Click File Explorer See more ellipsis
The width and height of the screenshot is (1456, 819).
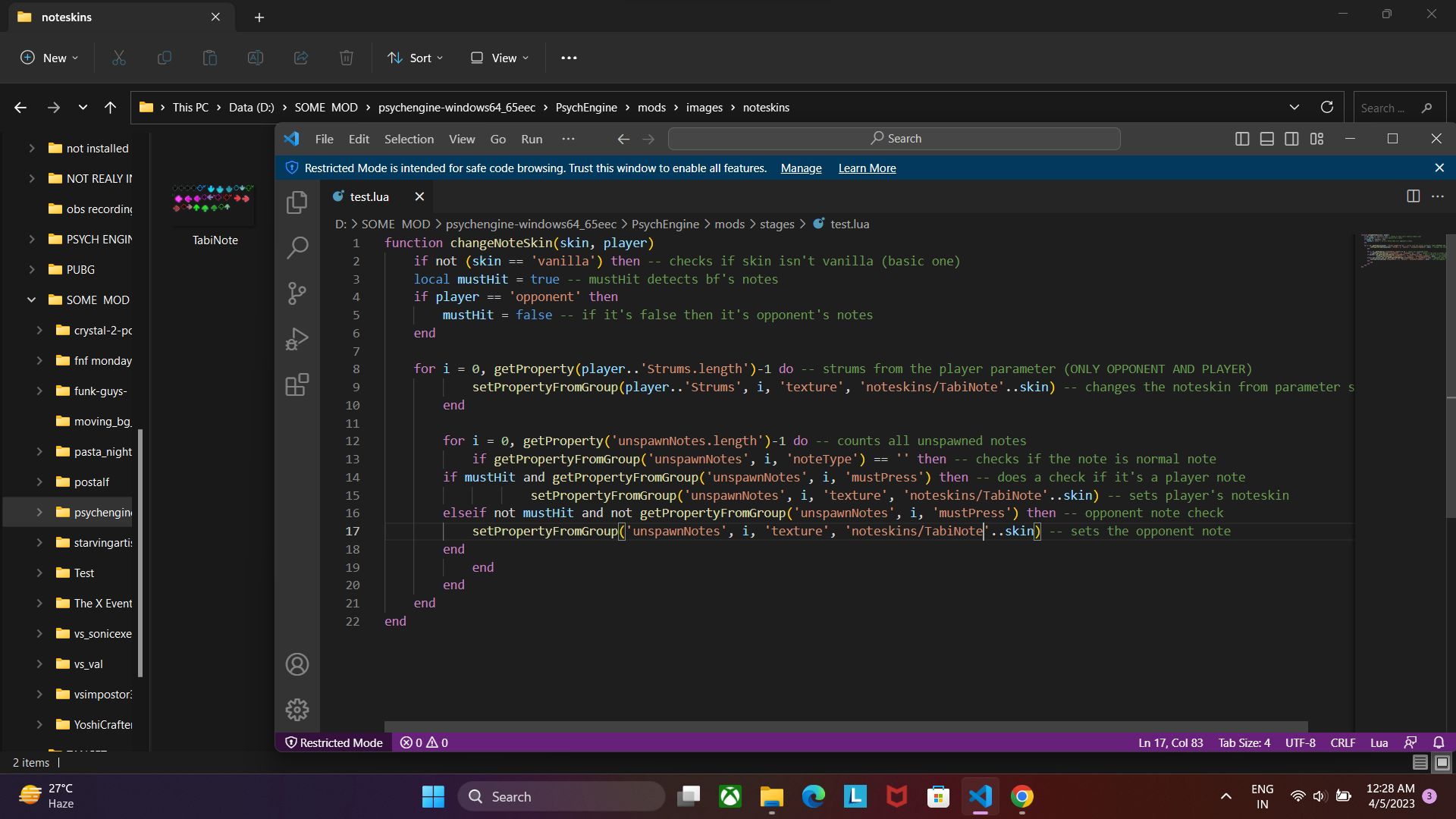tap(569, 58)
